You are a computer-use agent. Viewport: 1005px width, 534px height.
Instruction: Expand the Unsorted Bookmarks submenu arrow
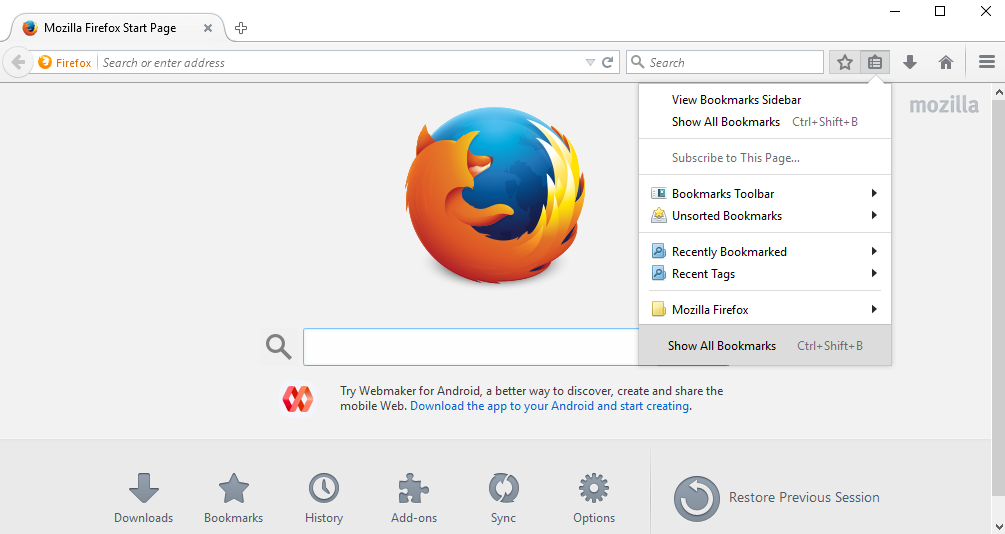tap(874, 215)
